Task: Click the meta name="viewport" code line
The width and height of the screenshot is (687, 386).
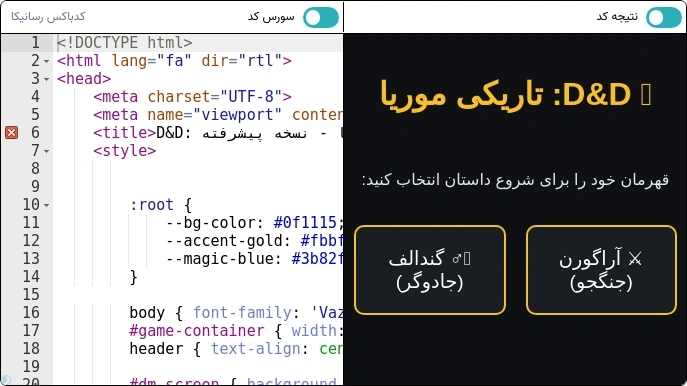Action: coord(218,115)
